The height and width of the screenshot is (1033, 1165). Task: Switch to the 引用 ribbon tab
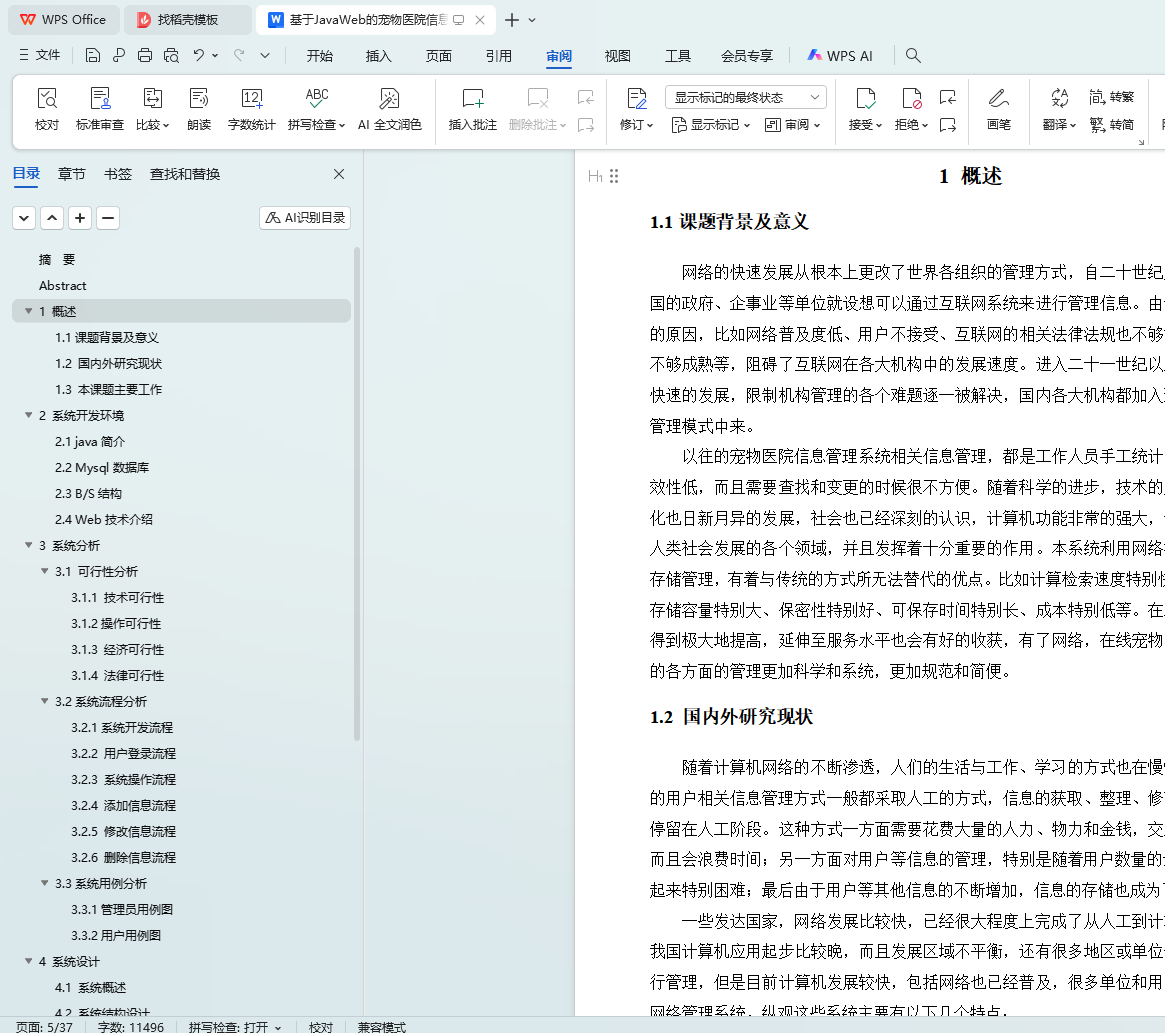(499, 56)
